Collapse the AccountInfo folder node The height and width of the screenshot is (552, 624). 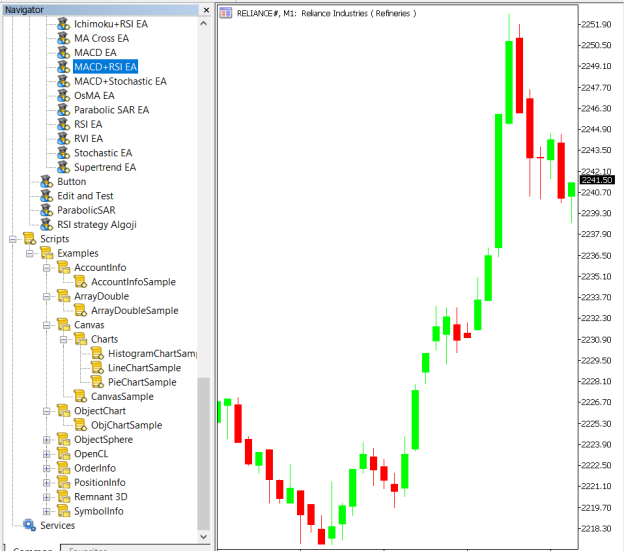pyautogui.click(x=47, y=268)
